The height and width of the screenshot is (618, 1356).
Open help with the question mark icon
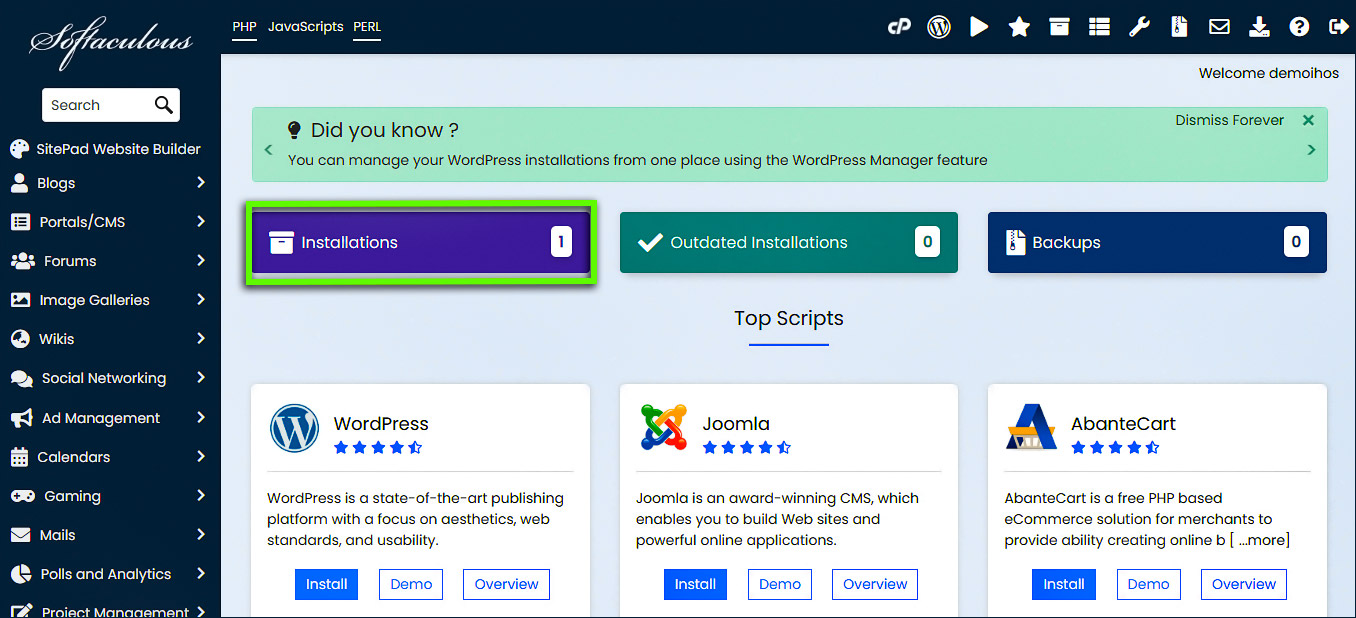click(1299, 27)
